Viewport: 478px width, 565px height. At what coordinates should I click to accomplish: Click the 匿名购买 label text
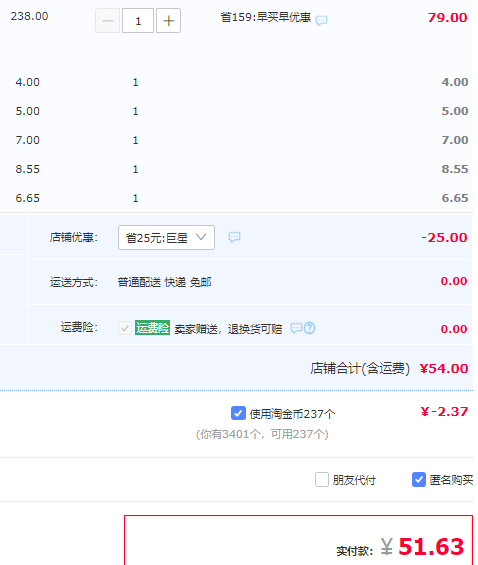[451, 480]
